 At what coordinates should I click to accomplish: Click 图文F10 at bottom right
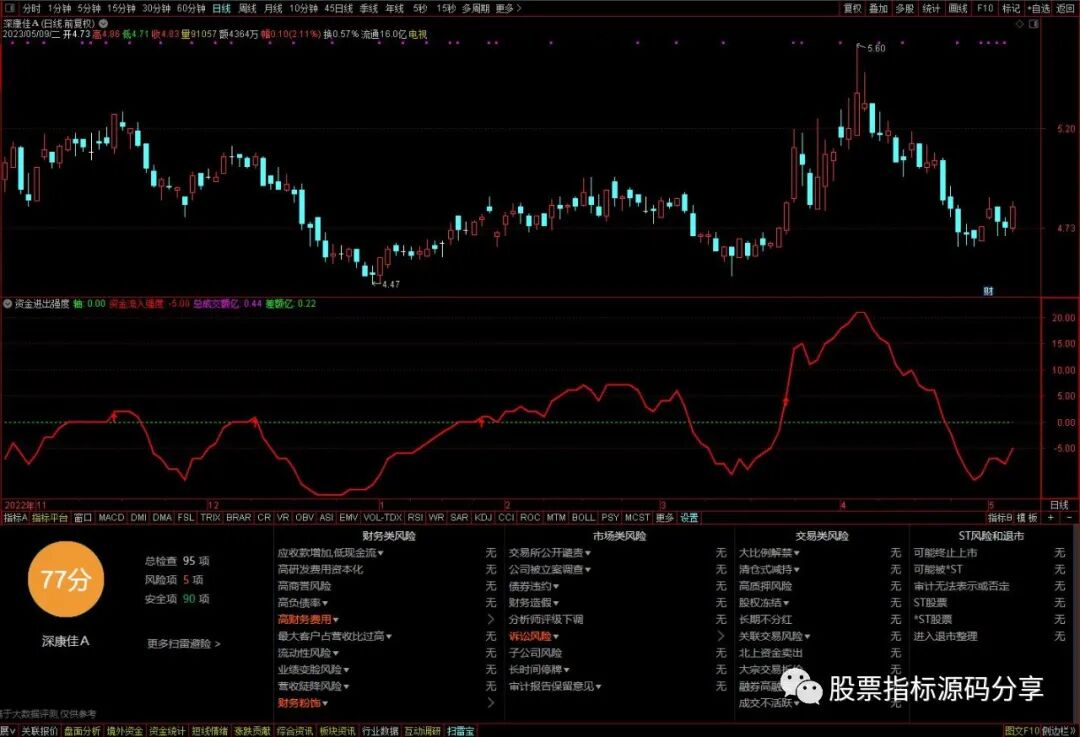click(1022, 731)
